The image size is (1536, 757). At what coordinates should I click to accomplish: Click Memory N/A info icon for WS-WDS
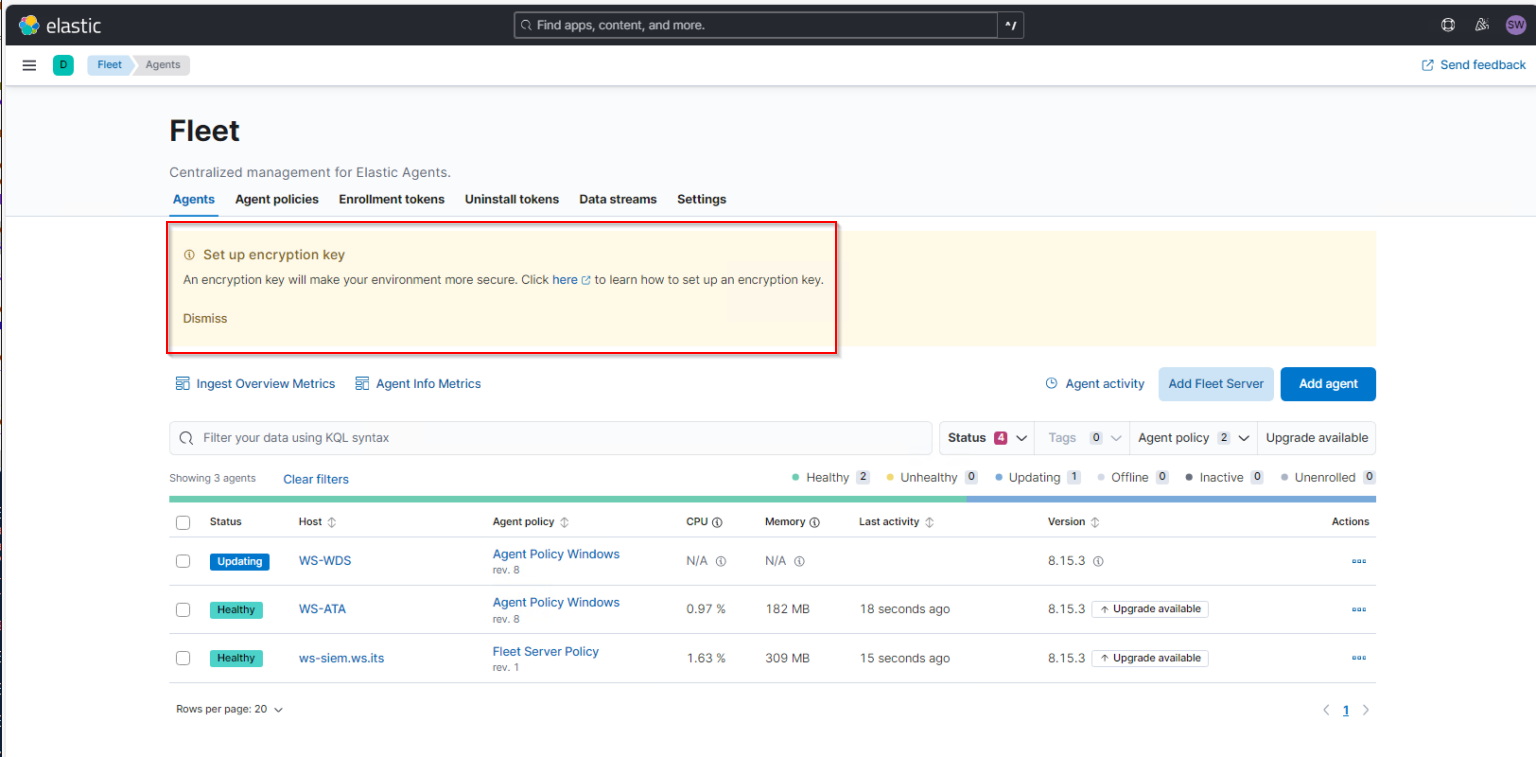click(799, 562)
